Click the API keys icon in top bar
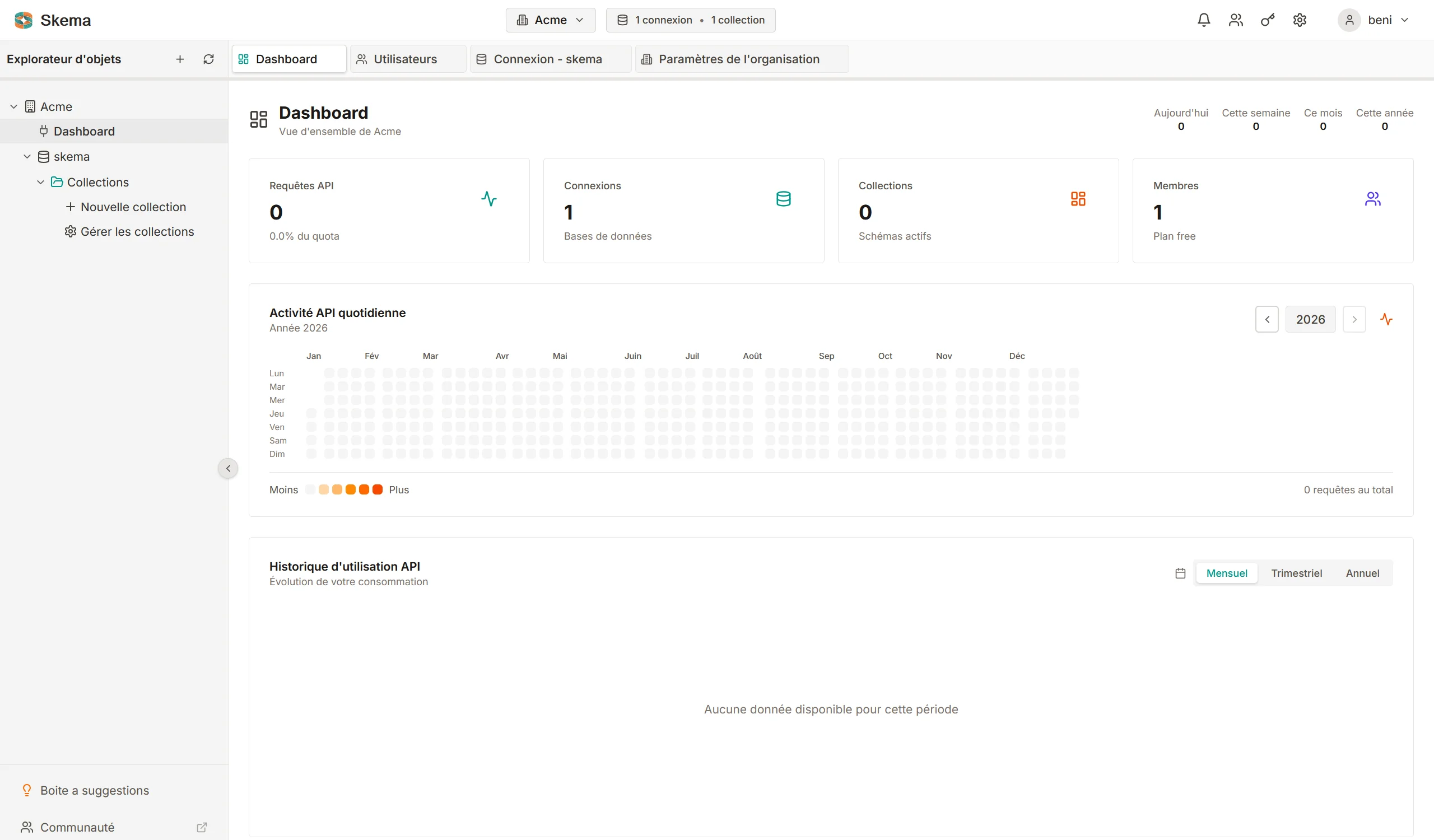Screen dimensions: 1434x840 (x=1267, y=20)
